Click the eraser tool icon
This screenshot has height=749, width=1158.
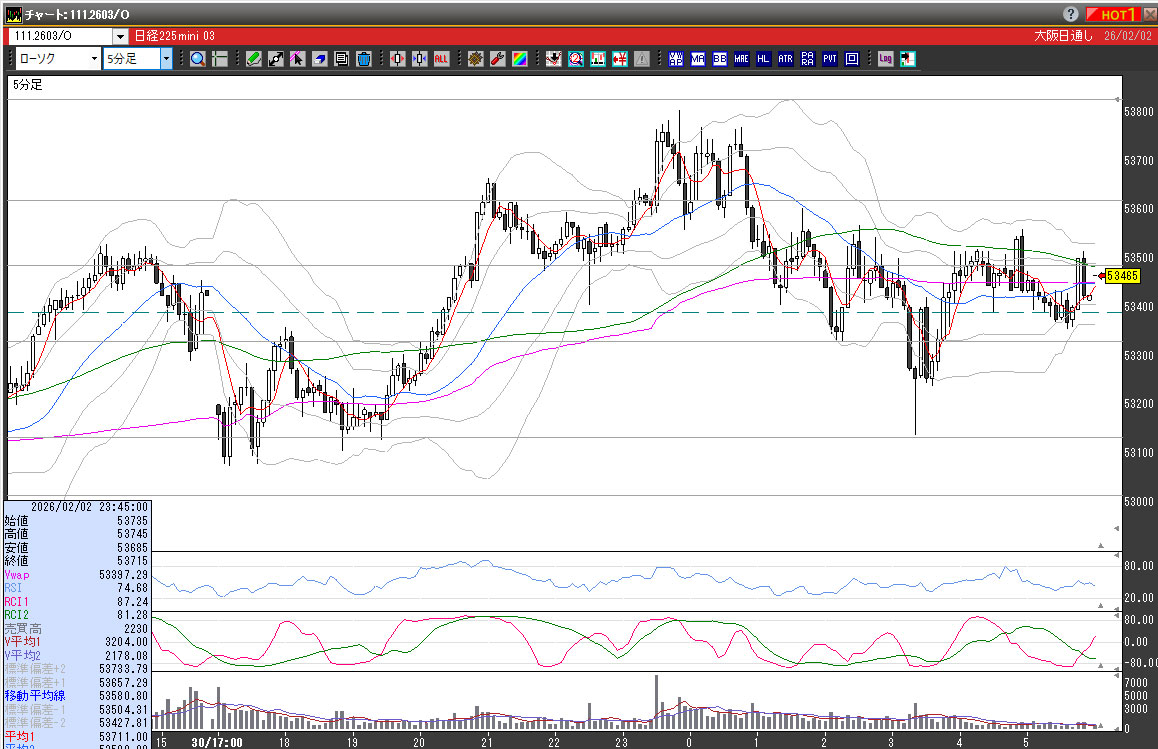tap(320, 59)
